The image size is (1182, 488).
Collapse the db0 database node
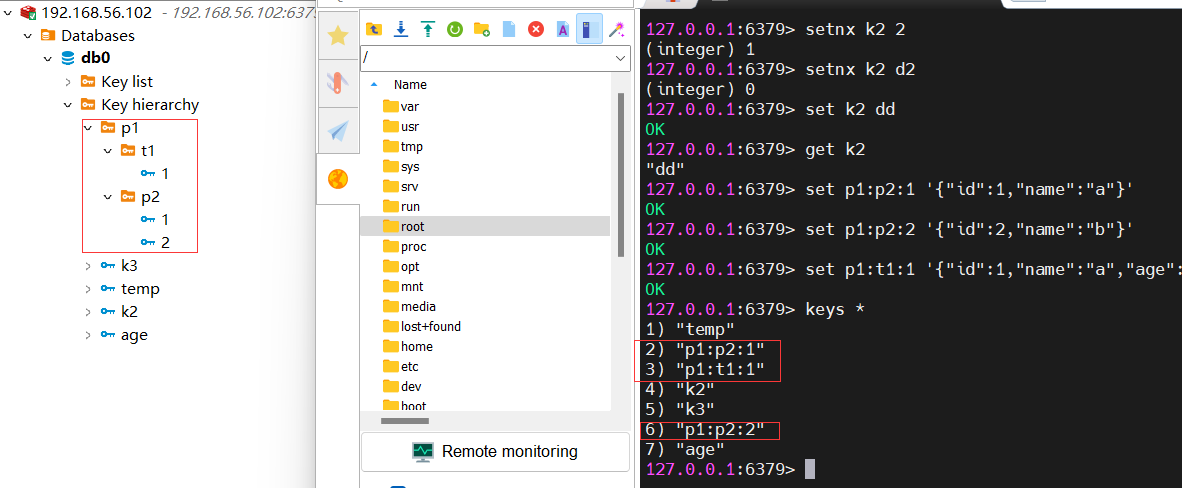(x=48, y=58)
